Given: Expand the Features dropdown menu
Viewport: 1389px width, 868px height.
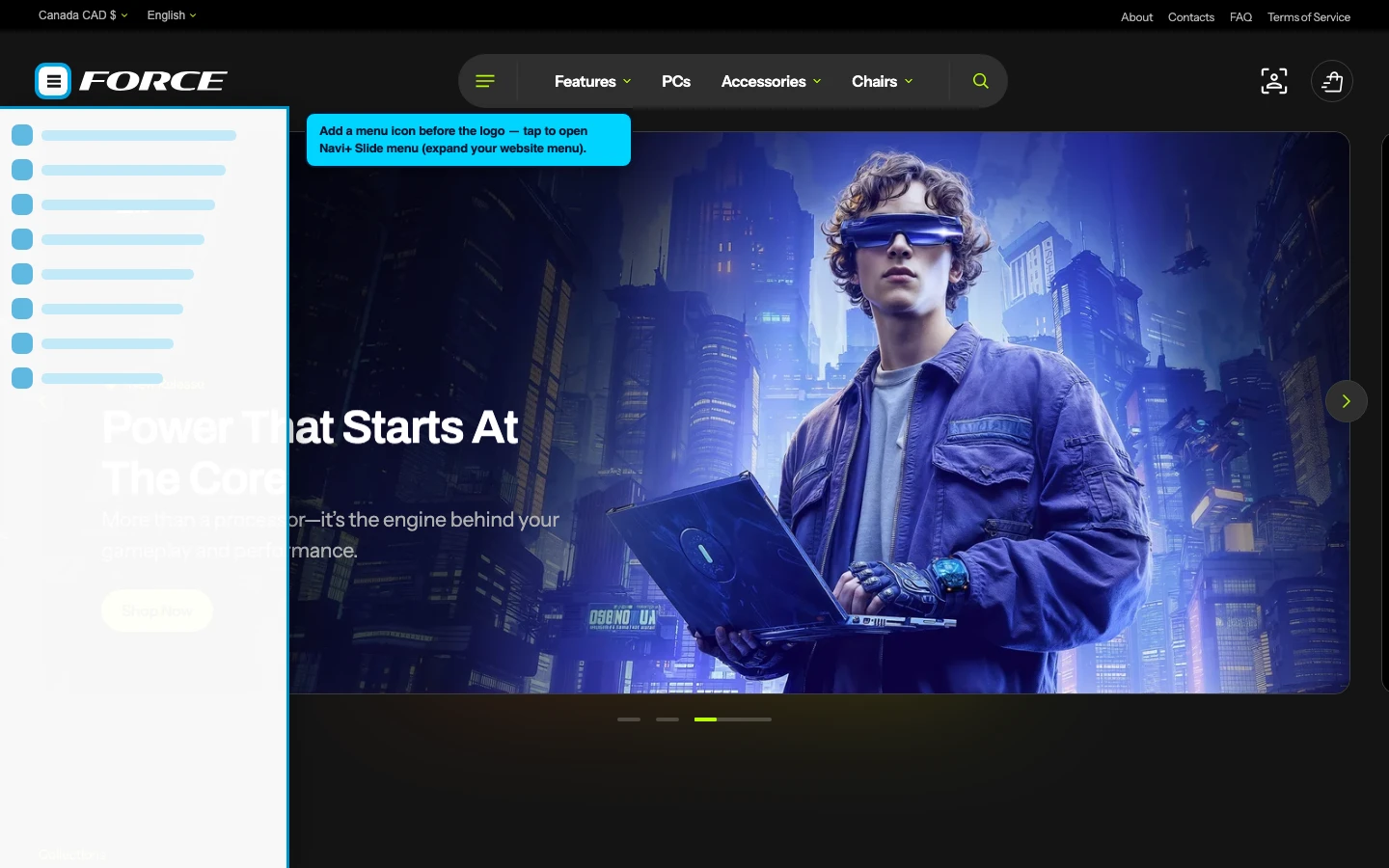Looking at the screenshot, I should pyautogui.click(x=592, y=81).
